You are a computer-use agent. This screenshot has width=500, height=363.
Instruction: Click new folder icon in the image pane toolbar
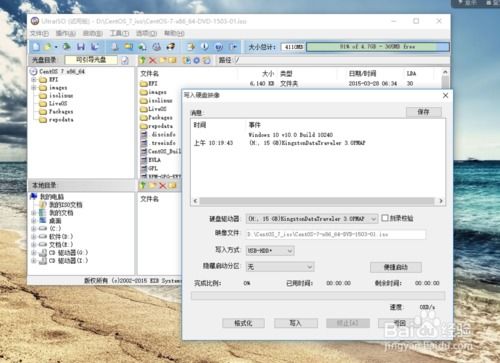click(163, 60)
